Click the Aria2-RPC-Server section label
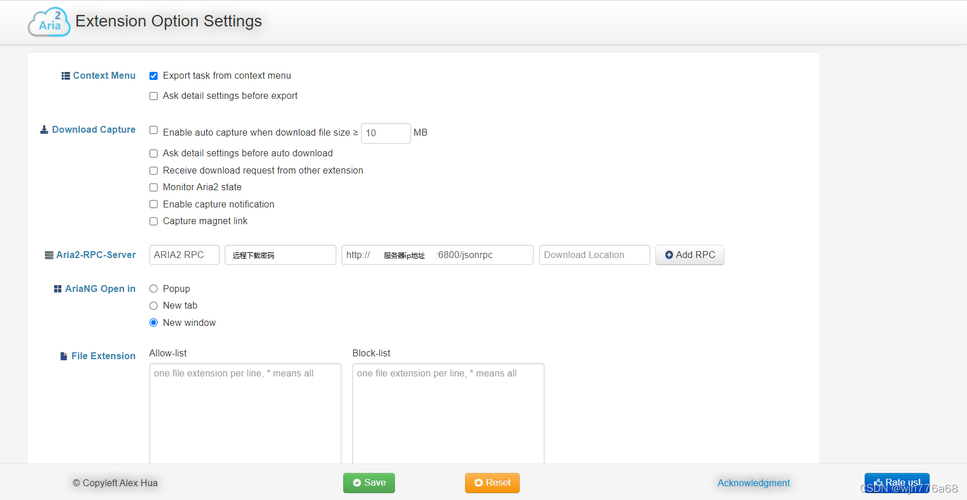Screen dimensions: 967x500 tap(96, 255)
